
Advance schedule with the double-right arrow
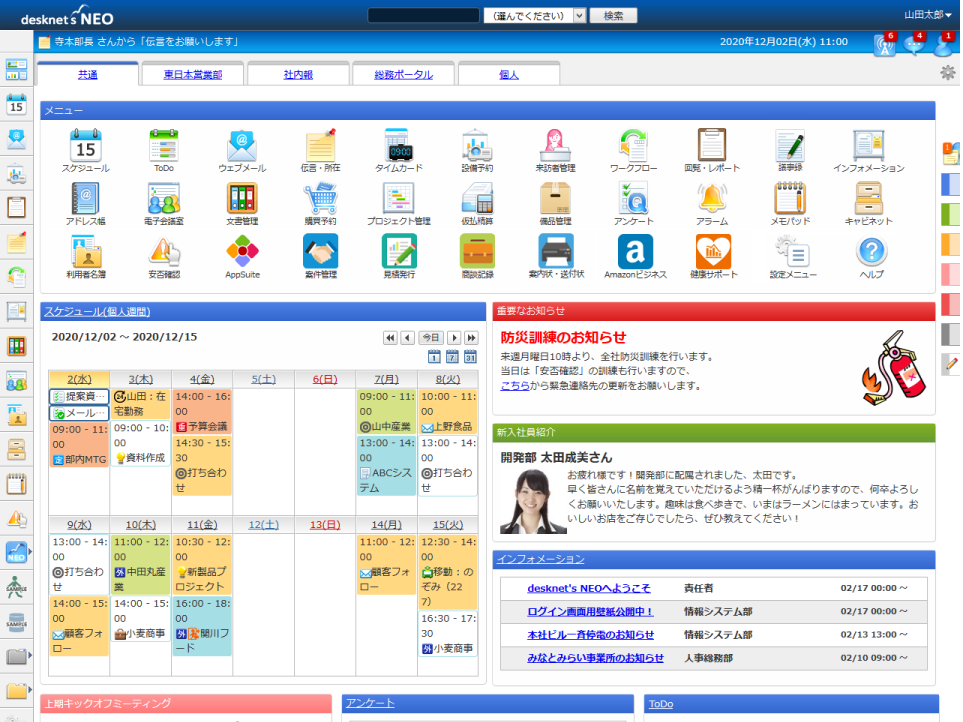471,338
